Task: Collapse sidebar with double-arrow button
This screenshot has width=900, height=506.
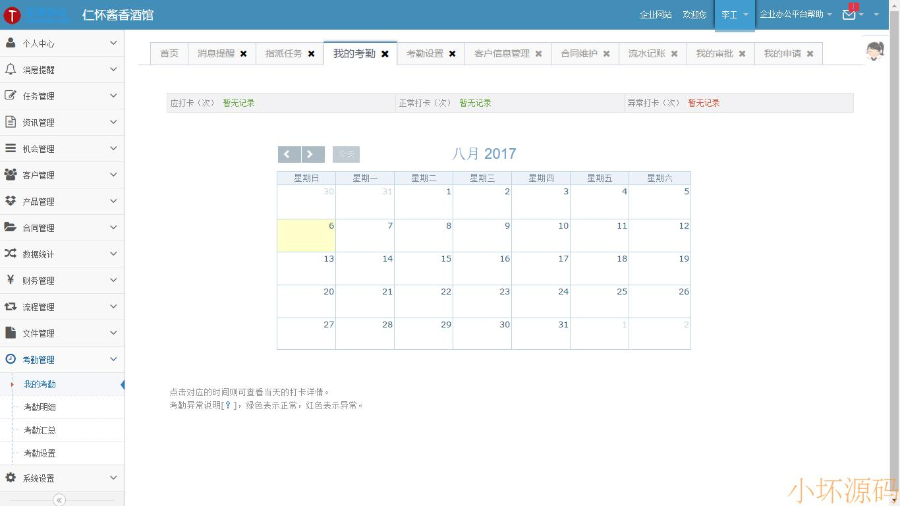Action: click(59, 500)
